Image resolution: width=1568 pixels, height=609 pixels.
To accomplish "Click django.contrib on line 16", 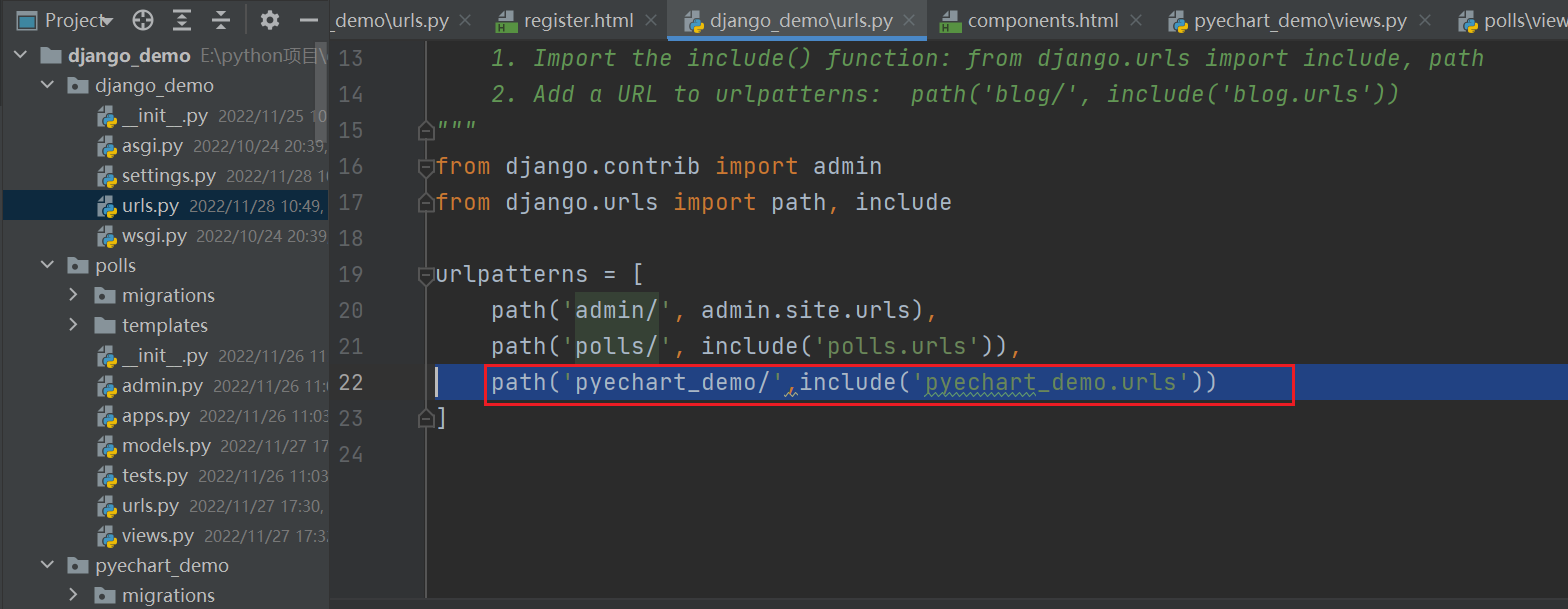I will click(x=602, y=166).
